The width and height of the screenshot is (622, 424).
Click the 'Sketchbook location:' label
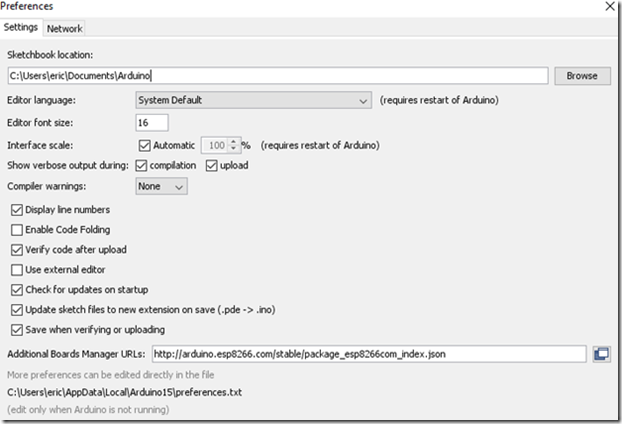50,55
